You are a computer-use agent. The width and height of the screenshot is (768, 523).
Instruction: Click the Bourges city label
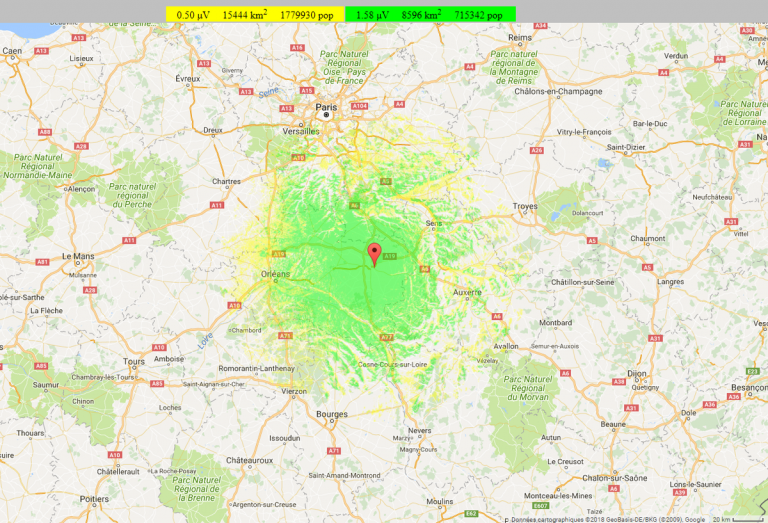[331, 413]
